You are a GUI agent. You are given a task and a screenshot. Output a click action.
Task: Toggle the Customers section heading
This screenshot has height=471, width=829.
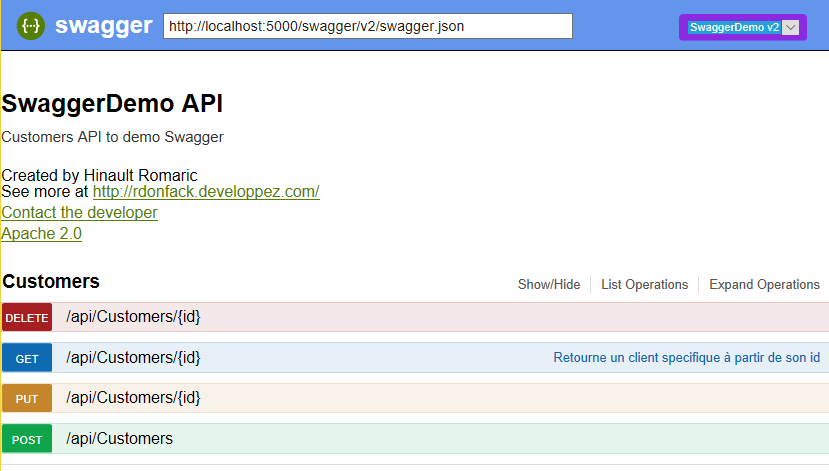(x=51, y=282)
